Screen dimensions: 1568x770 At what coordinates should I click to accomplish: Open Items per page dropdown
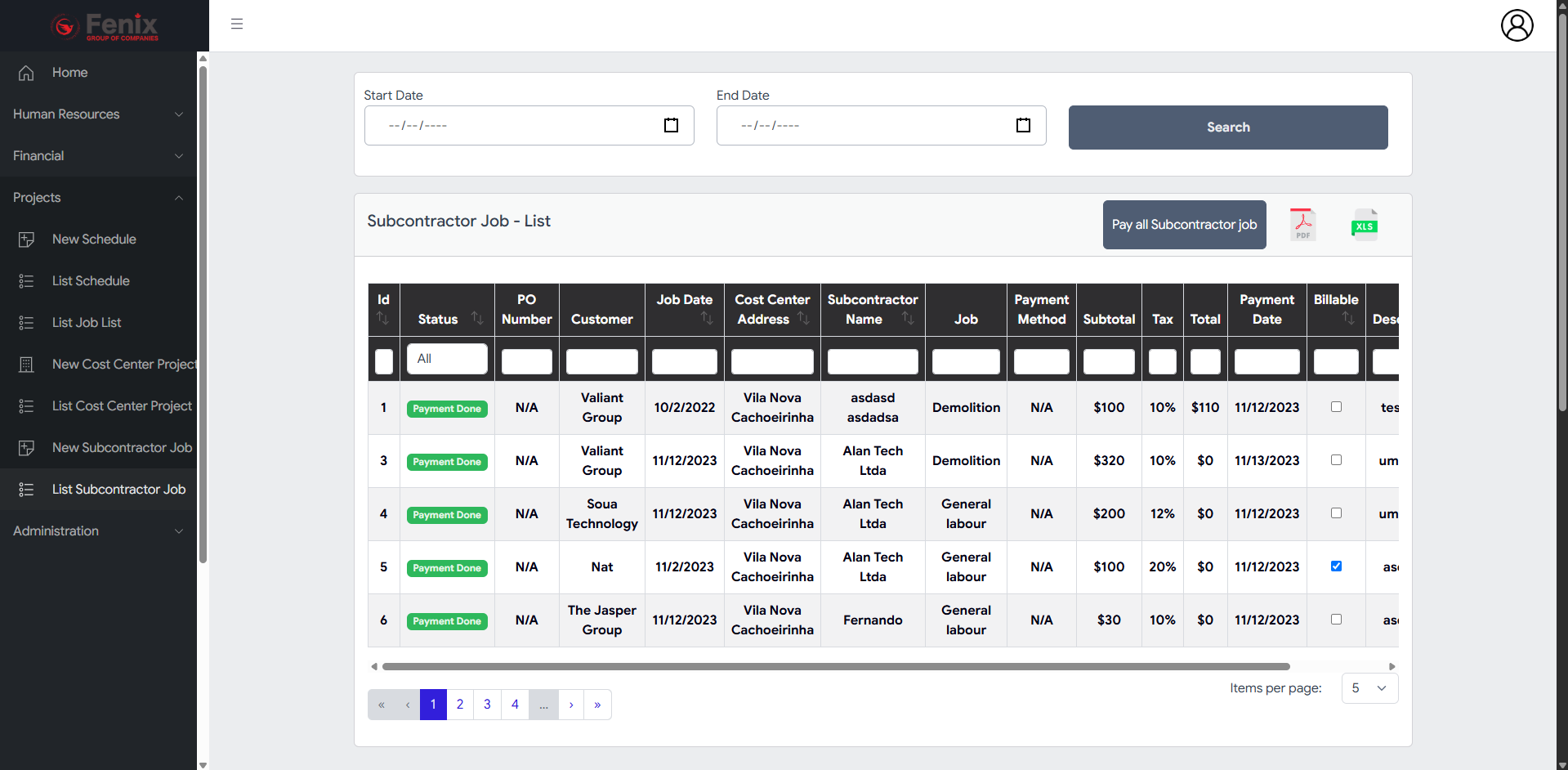click(1369, 688)
